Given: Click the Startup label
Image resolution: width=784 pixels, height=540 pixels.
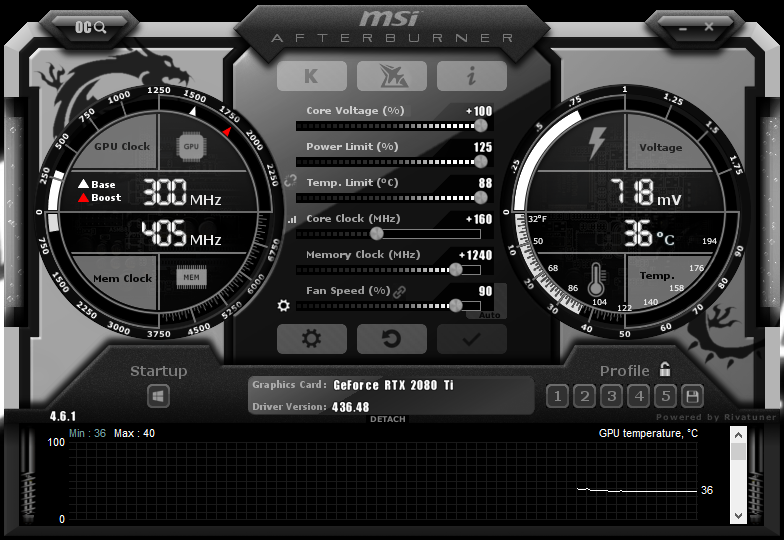Looking at the screenshot, I should 158,371.
